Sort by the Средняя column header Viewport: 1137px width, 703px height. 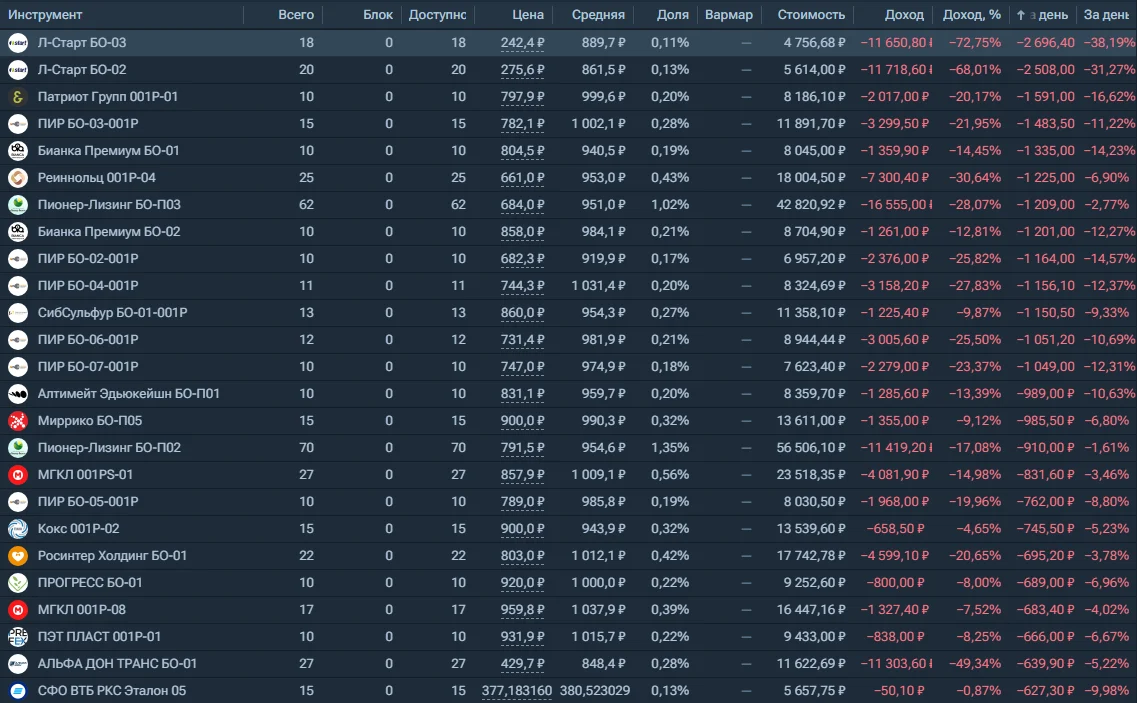point(598,15)
